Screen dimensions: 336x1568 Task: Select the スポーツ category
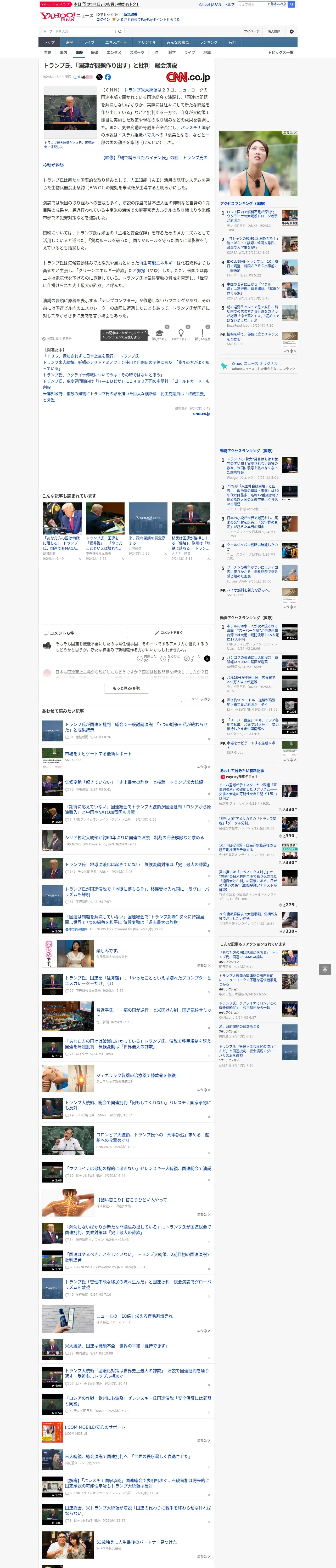pos(137,52)
